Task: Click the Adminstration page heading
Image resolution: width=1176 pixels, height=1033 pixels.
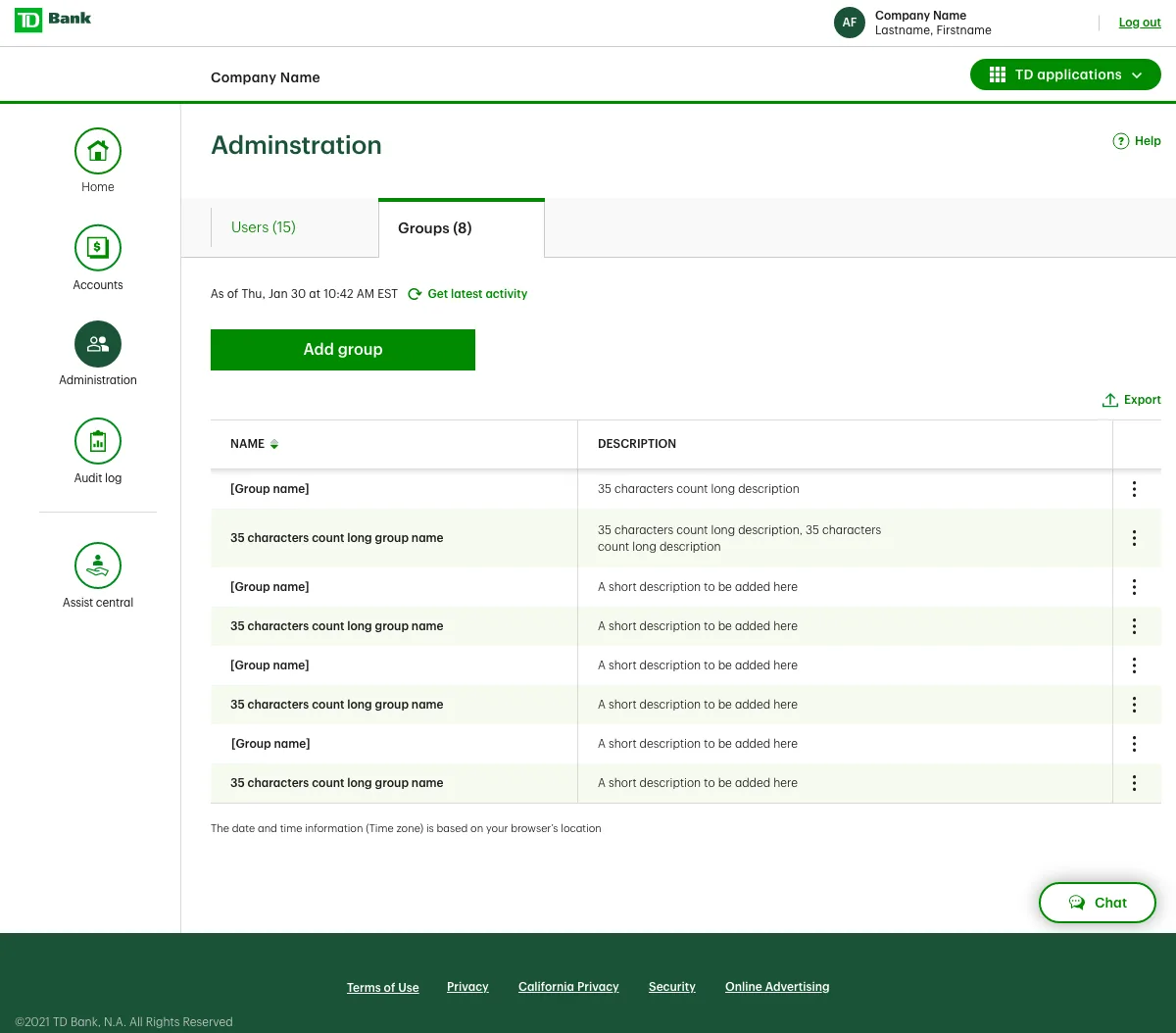Action: point(296,145)
